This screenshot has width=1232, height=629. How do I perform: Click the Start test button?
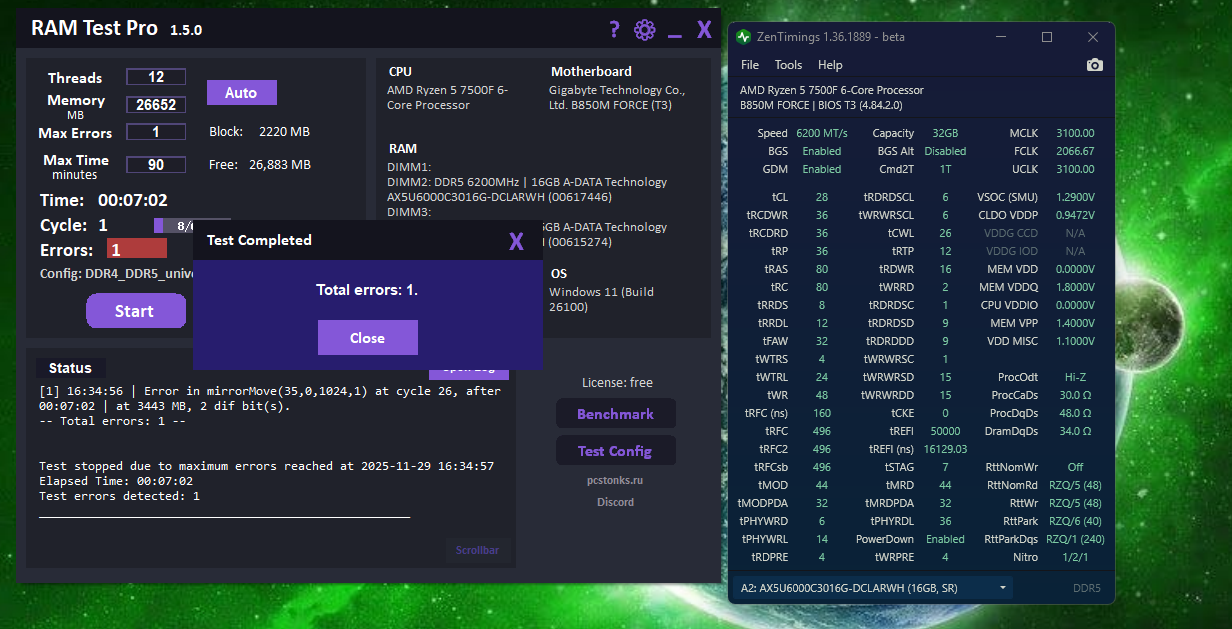coord(134,311)
